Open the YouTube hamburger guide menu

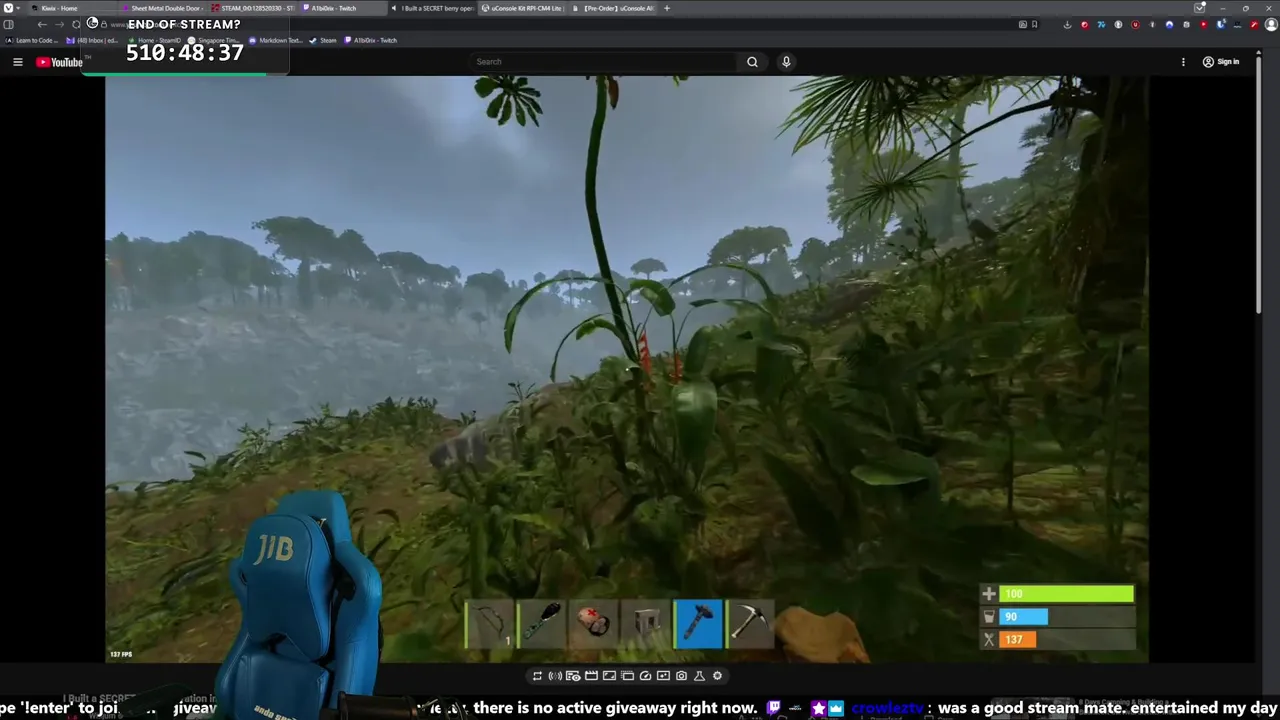point(17,62)
